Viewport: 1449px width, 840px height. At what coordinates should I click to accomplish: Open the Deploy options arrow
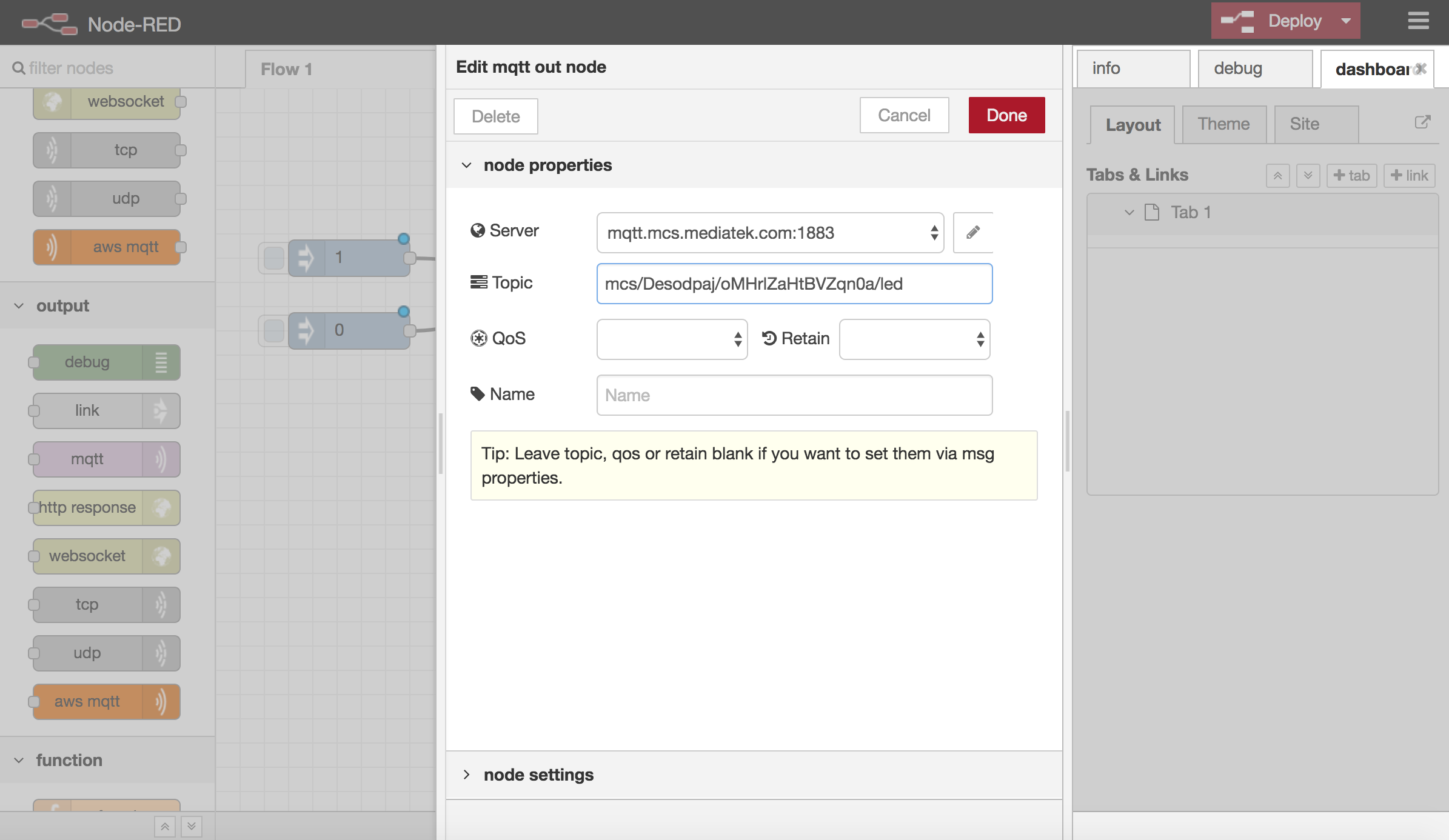click(x=1346, y=21)
